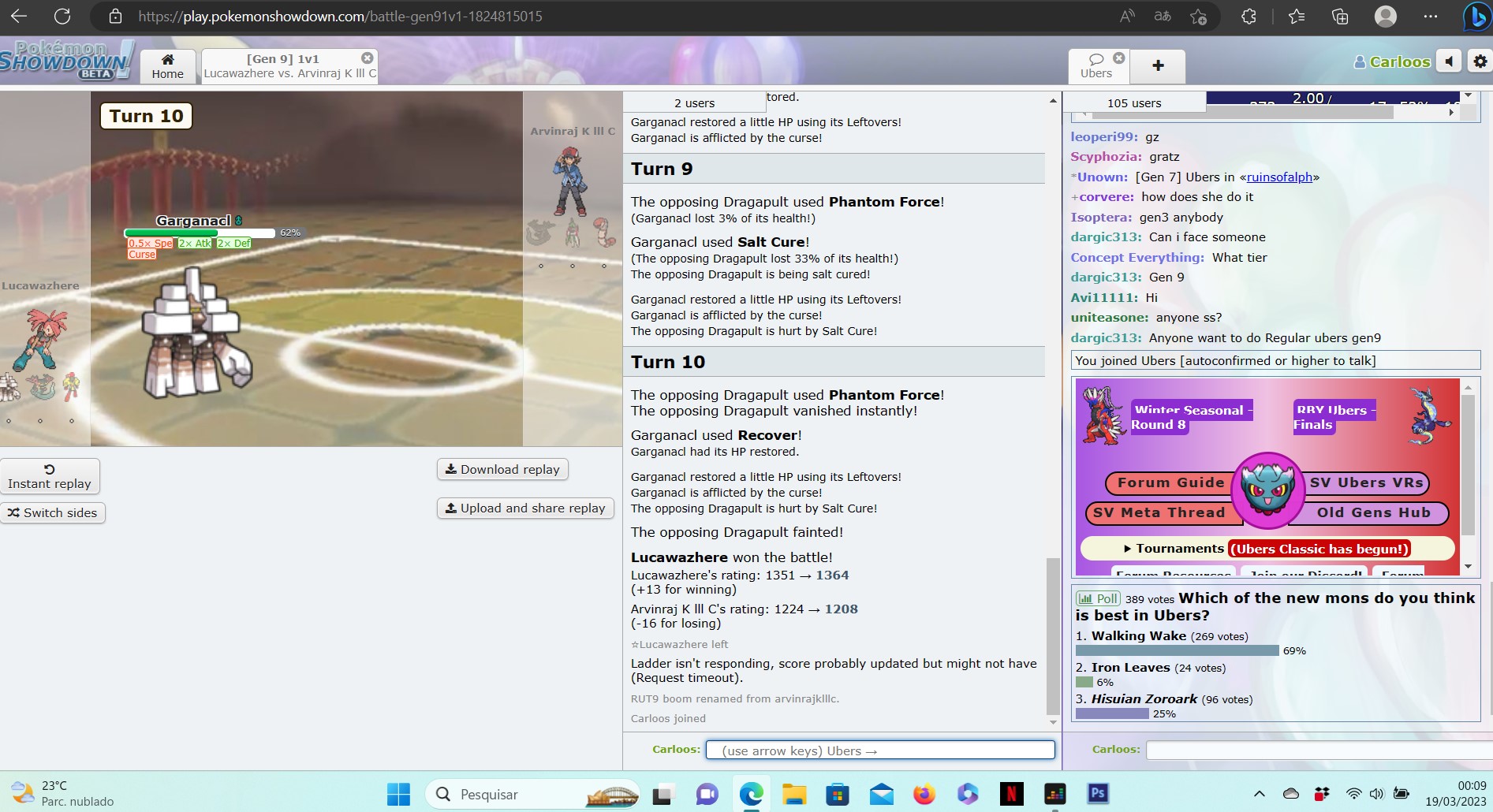The image size is (1493, 812).
Task: Open Photoshop from taskbar
Action: click(1098, 794)
